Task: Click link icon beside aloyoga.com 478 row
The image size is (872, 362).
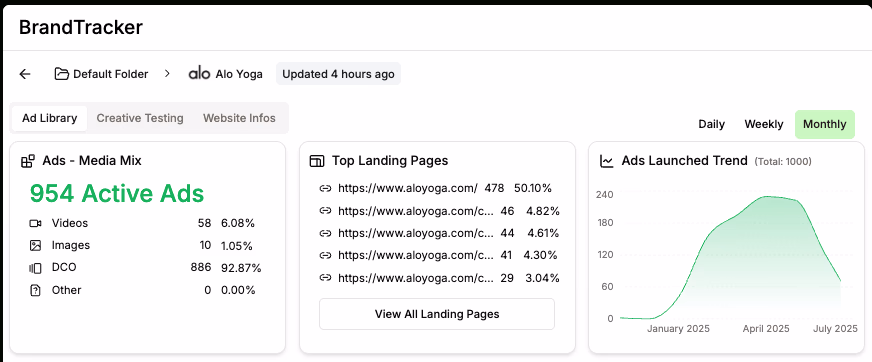Action: point(325,189)
